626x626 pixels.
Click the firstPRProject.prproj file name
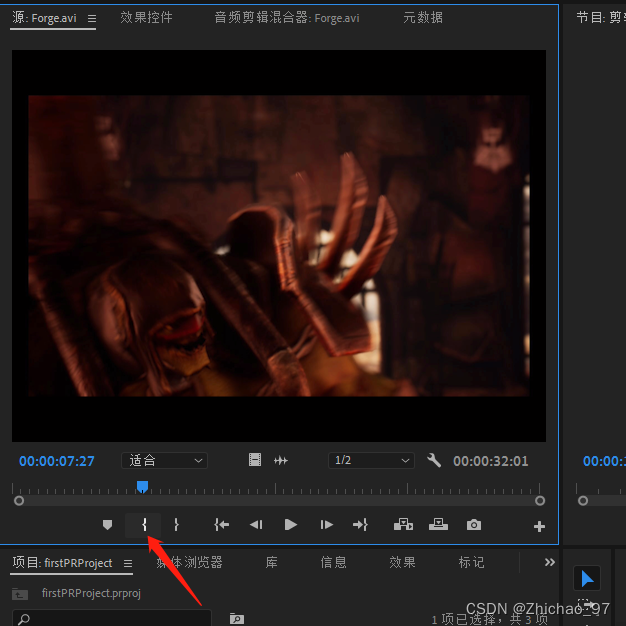[91, 593]
